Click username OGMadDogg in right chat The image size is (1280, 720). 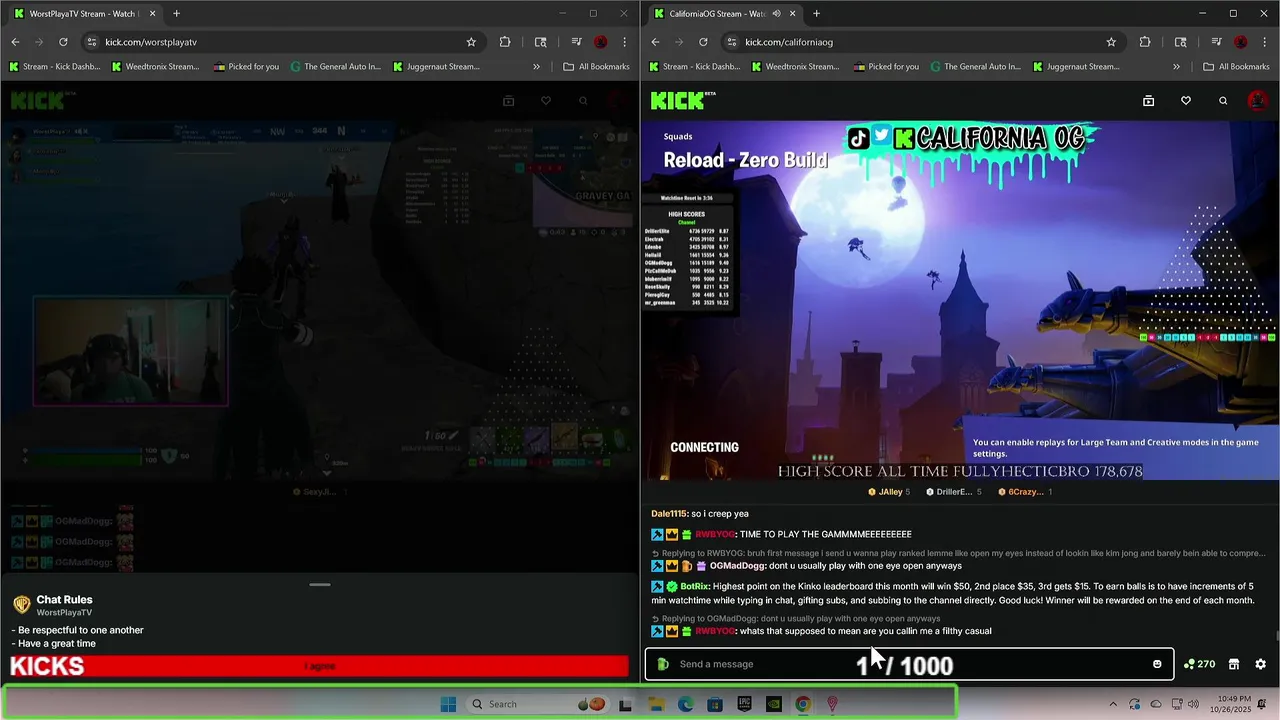[737, 566]
